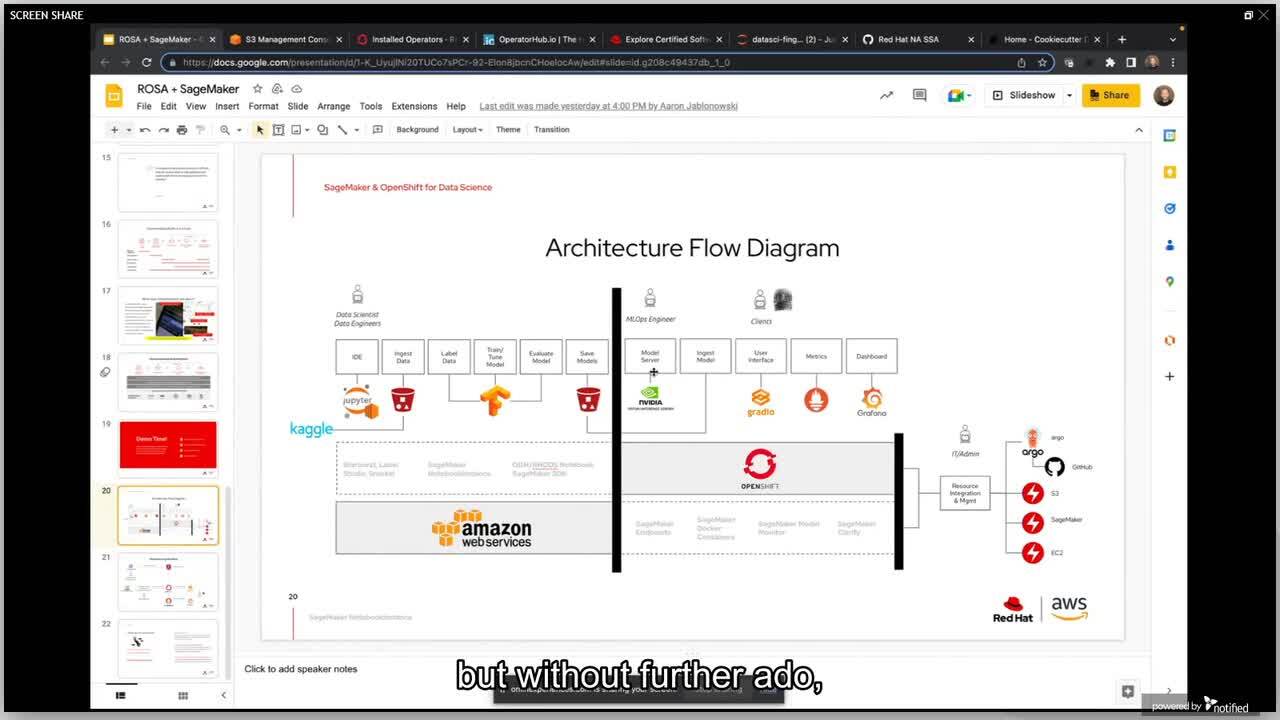Click the yellow Share button
This screenshot has width=1280, height=720.
1110,95
